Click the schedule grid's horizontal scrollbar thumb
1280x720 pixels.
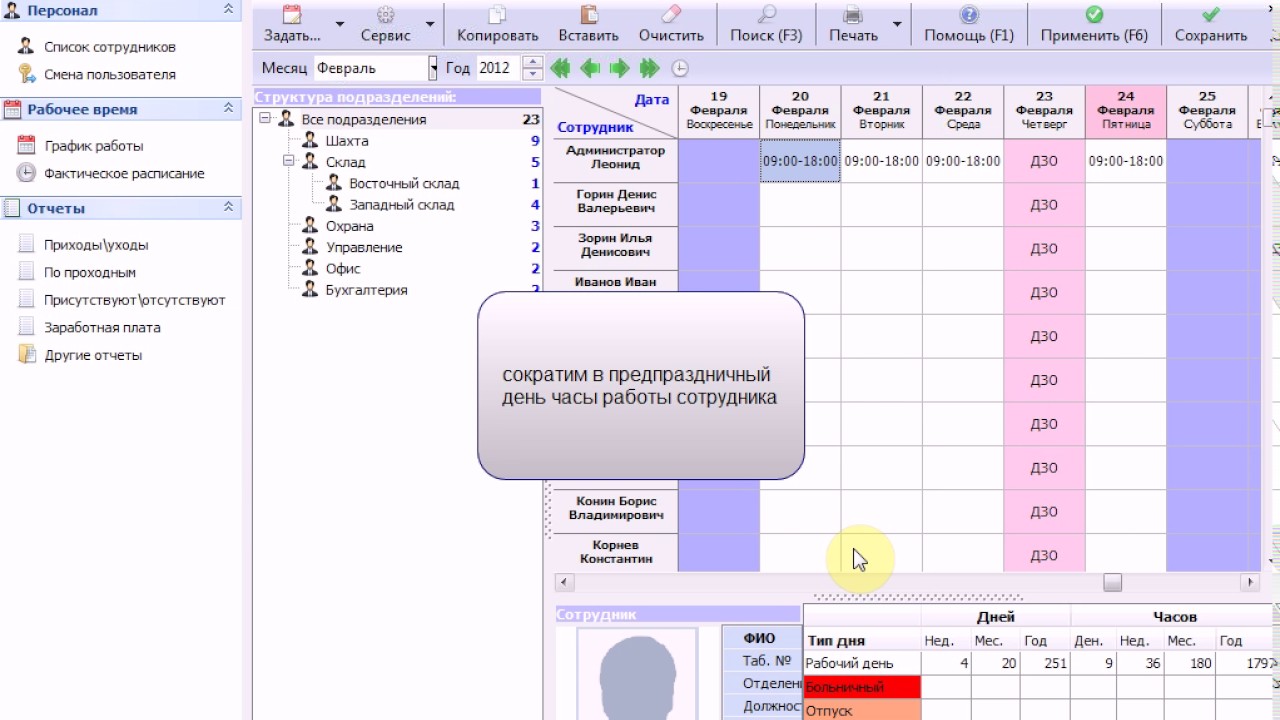pyautogui.click(x=1112, y=582)
